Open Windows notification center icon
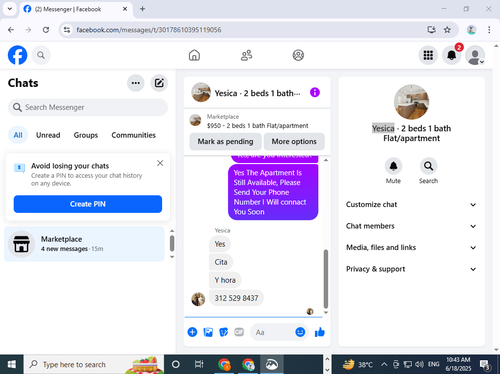The height and width of the screenshot is (374, 500). tap(484, 365)
